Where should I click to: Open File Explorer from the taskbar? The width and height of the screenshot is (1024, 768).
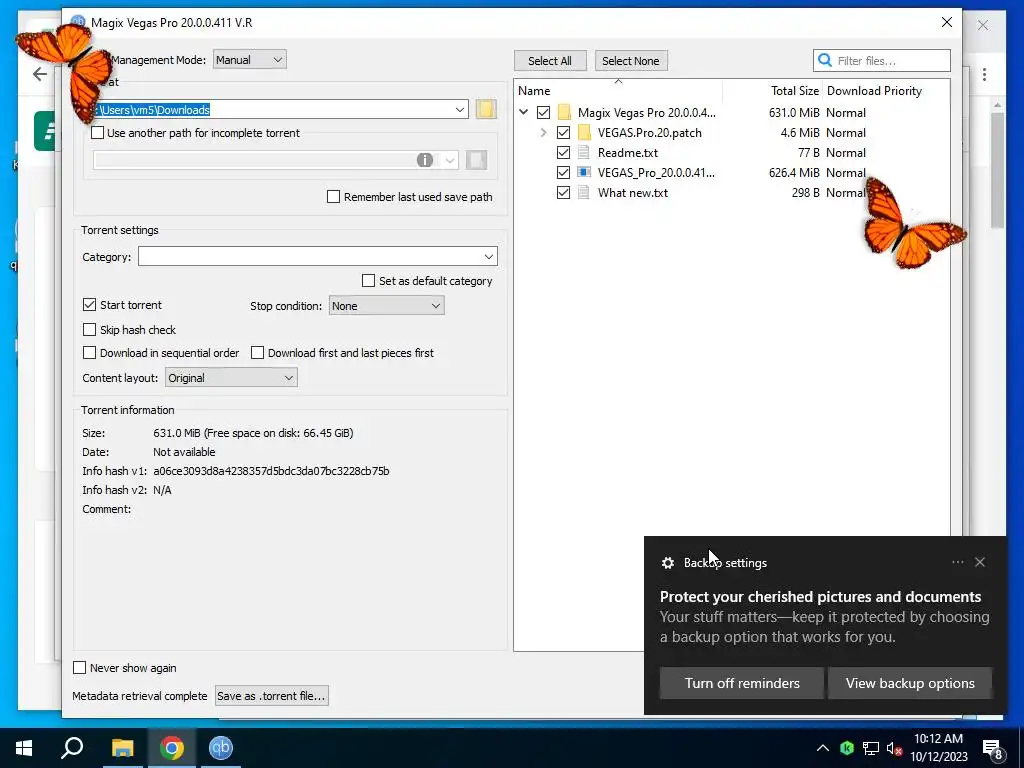tap(122, 748)
